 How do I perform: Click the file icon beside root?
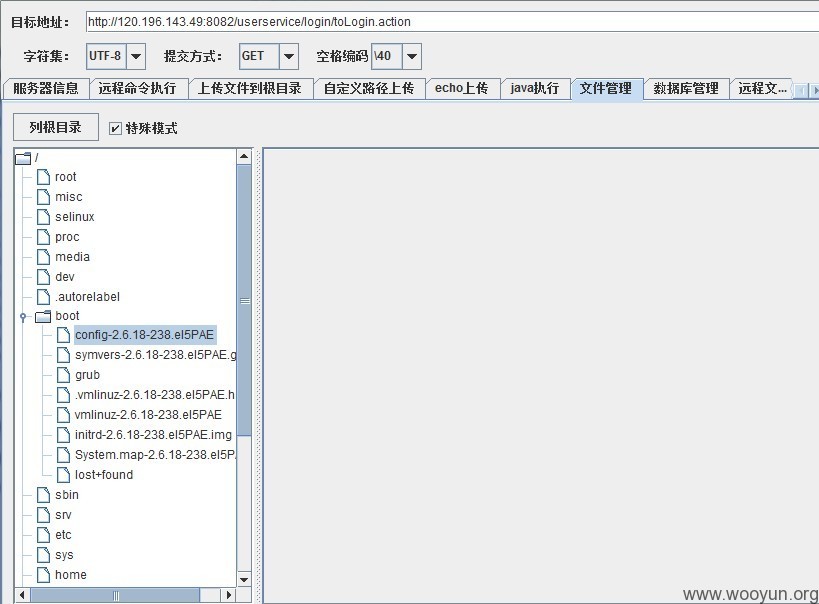43,177
